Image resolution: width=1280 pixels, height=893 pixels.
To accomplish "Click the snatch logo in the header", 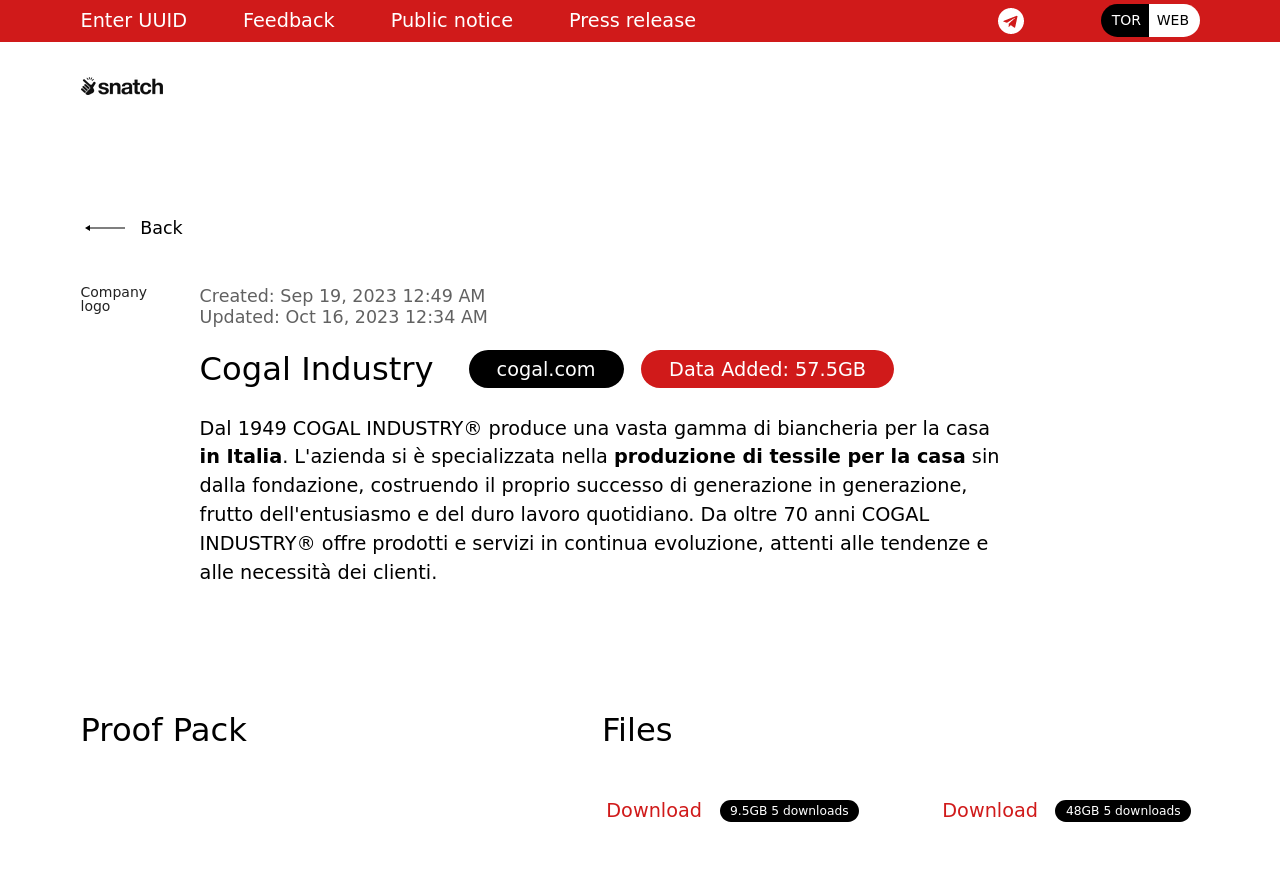I will 122,87.
